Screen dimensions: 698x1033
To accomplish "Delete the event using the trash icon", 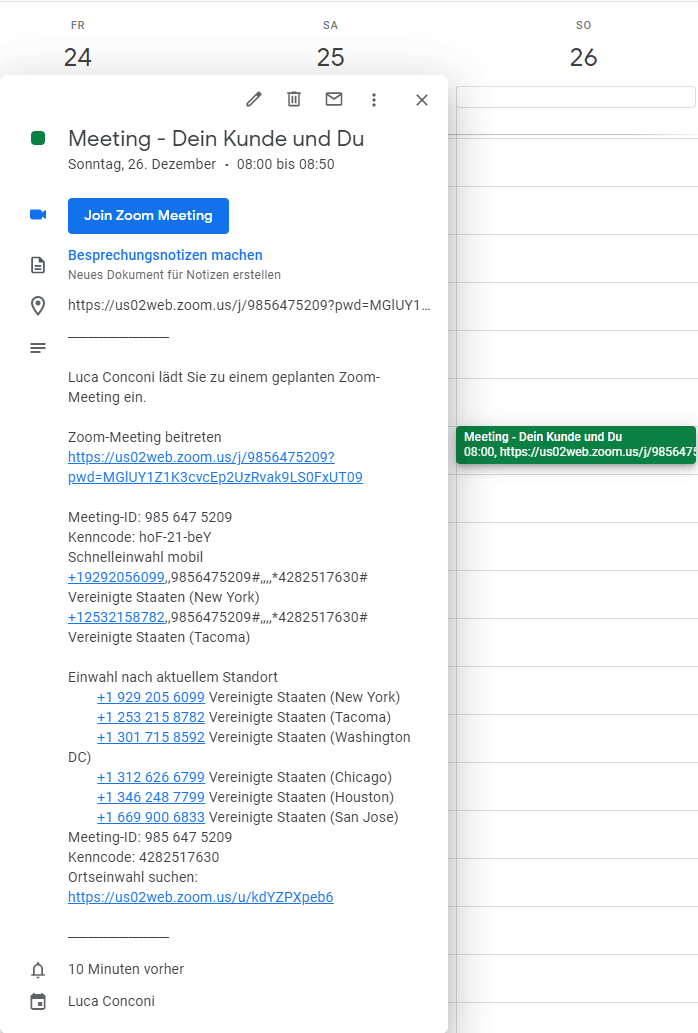I will click(294, 99).
